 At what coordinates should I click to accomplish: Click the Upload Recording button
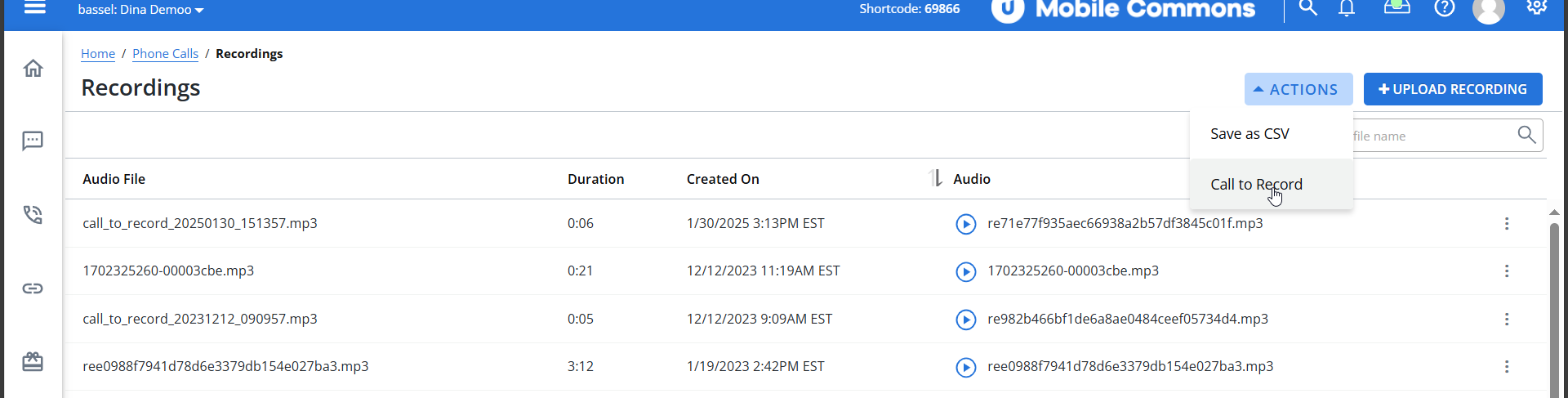coord(1453,89)
